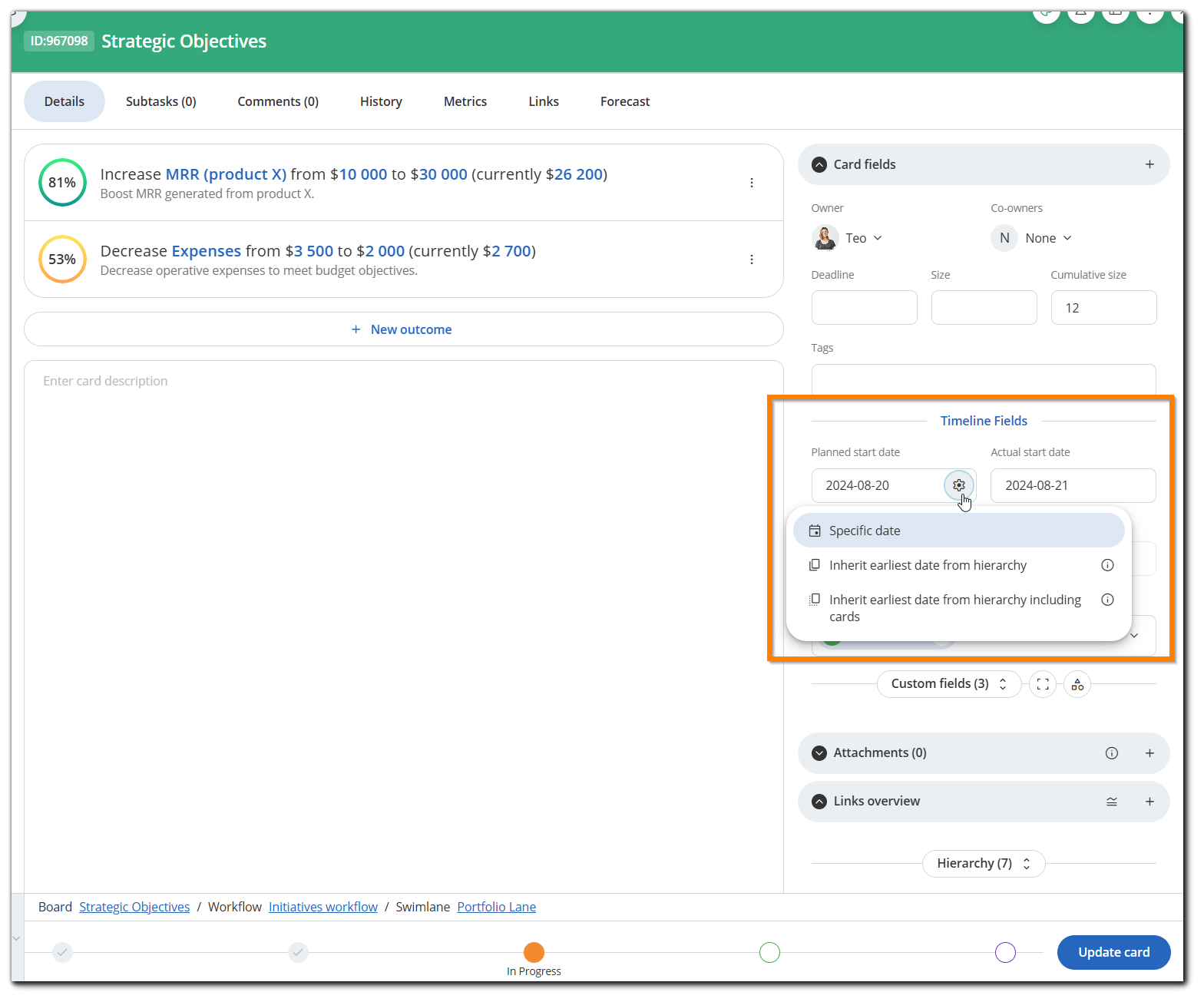Click the ID:967098 badge
The image size is (1204, 1002).
tap(59, 41)
